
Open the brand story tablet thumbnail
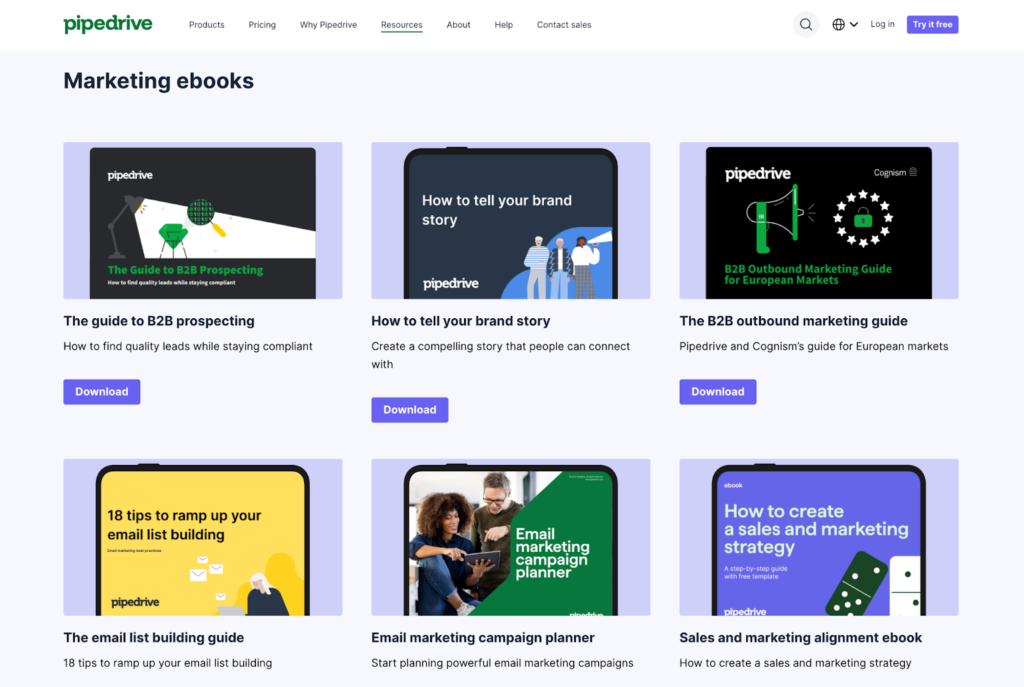point(511,221)
